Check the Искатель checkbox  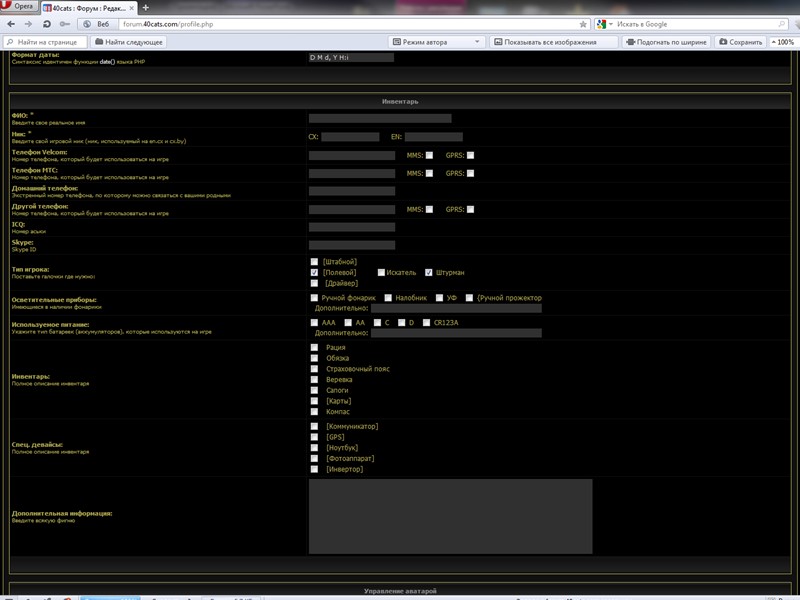tap(381, 272)
